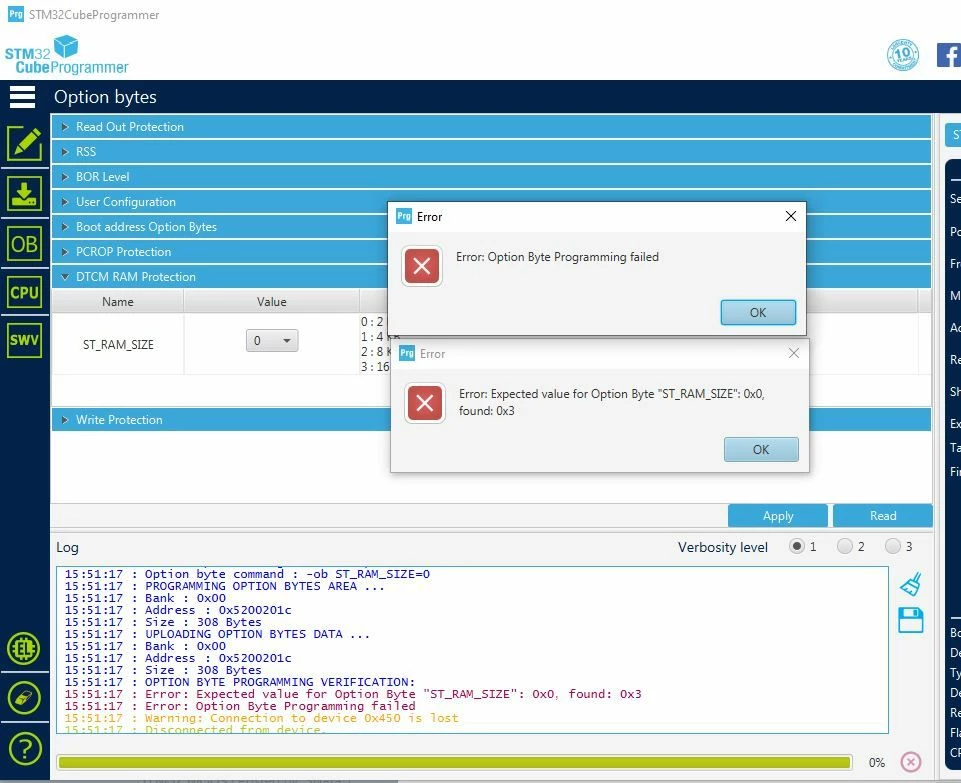Select verbosity level 2 radio button
Image resolution: width=961 pixels, height=783 pixels.
[x=845, y=546]
